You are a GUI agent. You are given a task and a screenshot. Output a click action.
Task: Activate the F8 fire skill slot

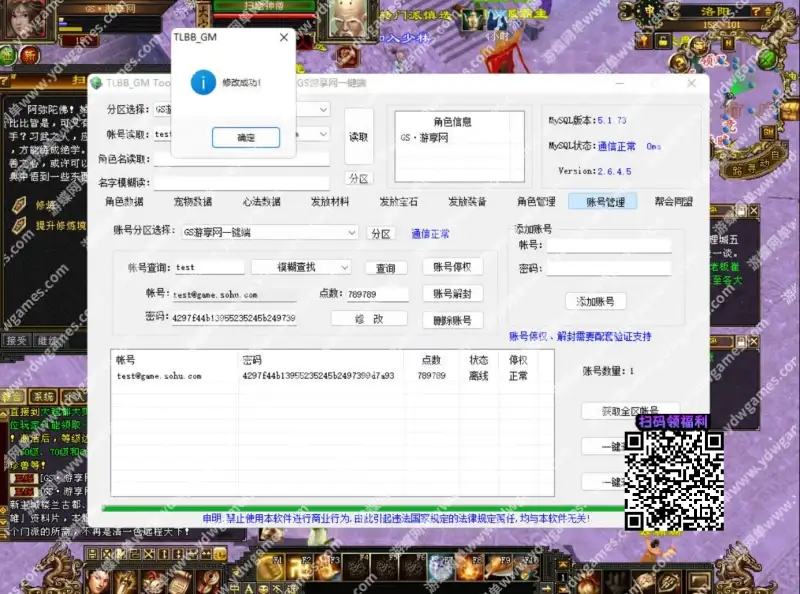[469, 568]
